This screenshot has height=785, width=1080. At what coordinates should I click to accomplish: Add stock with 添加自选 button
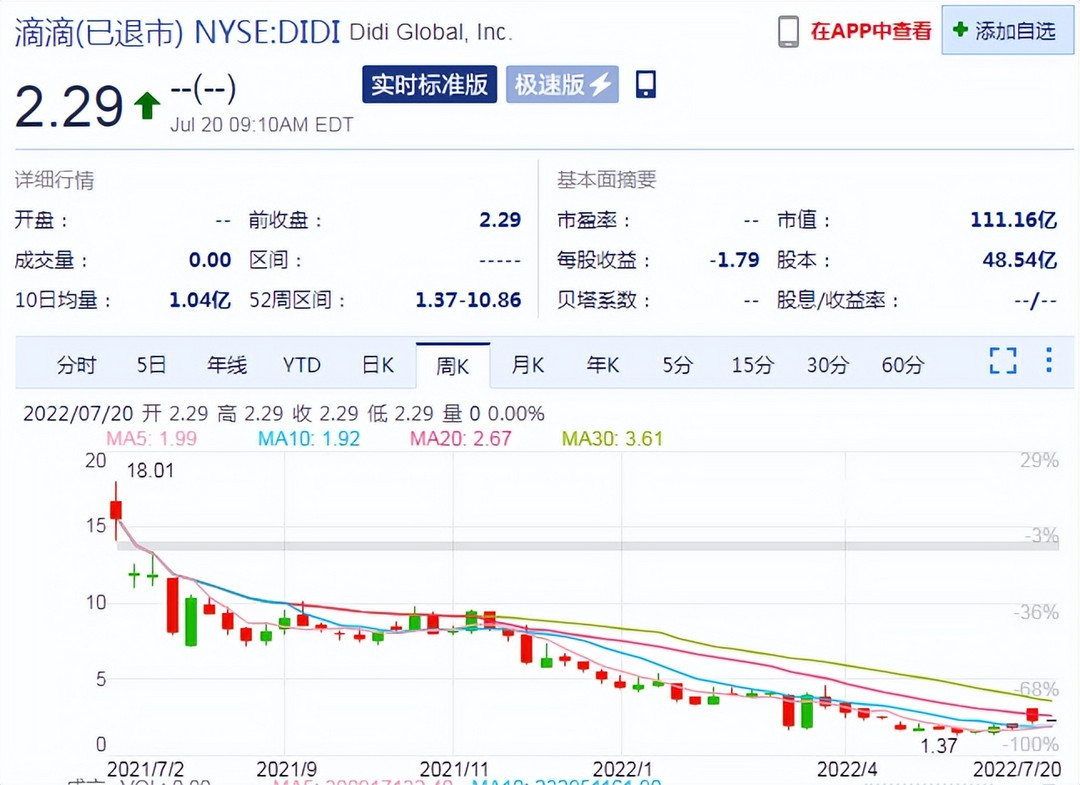pyautogui.click(x=1008, y=30)
